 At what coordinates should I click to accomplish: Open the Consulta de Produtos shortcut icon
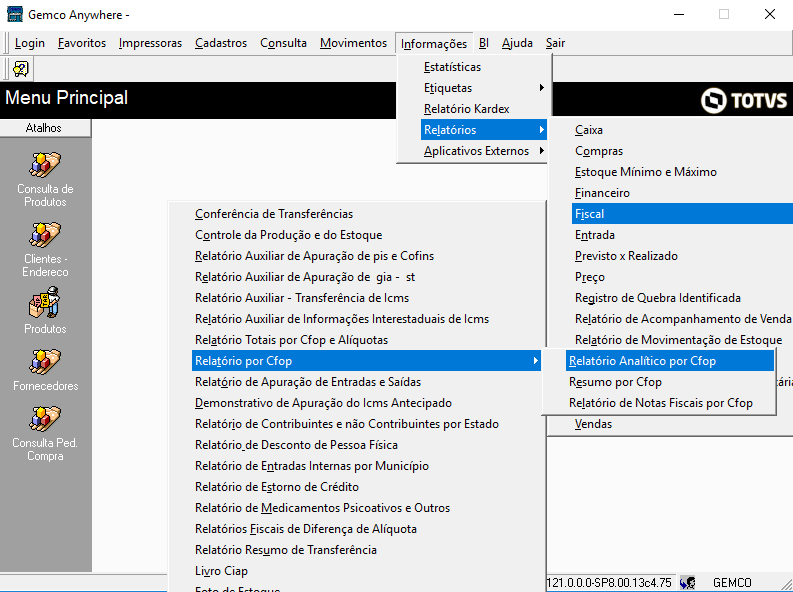click(45, 165)
